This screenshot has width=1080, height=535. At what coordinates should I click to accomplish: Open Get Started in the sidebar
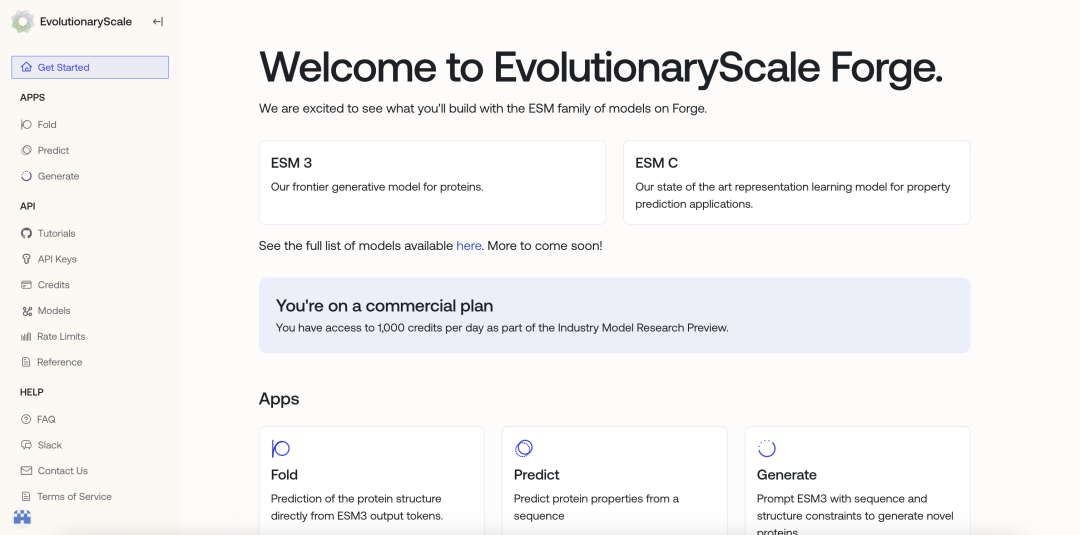pos(90,67)
